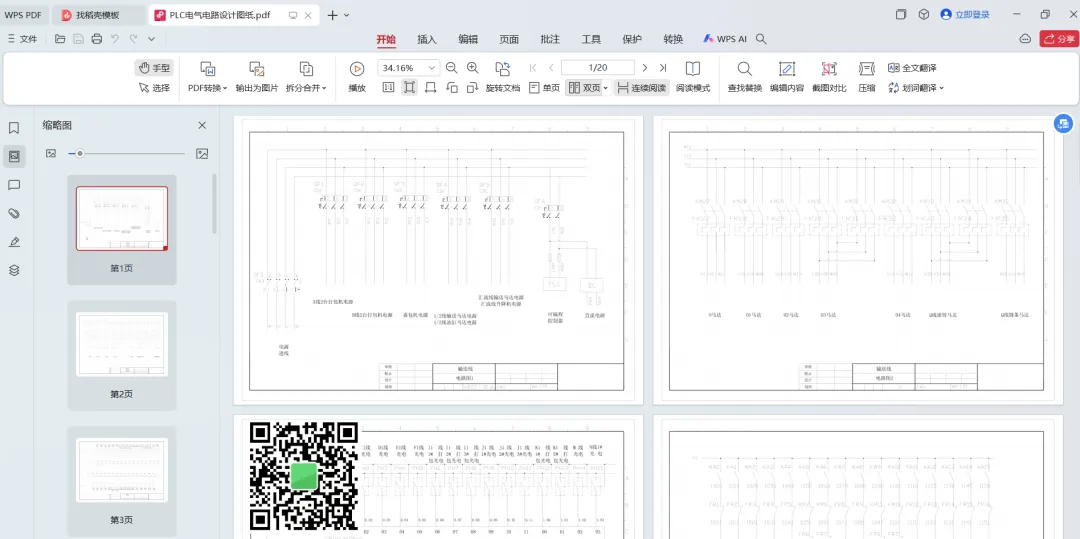
Task: Rotate page counterclockwise icon
Action: [452, 87]
